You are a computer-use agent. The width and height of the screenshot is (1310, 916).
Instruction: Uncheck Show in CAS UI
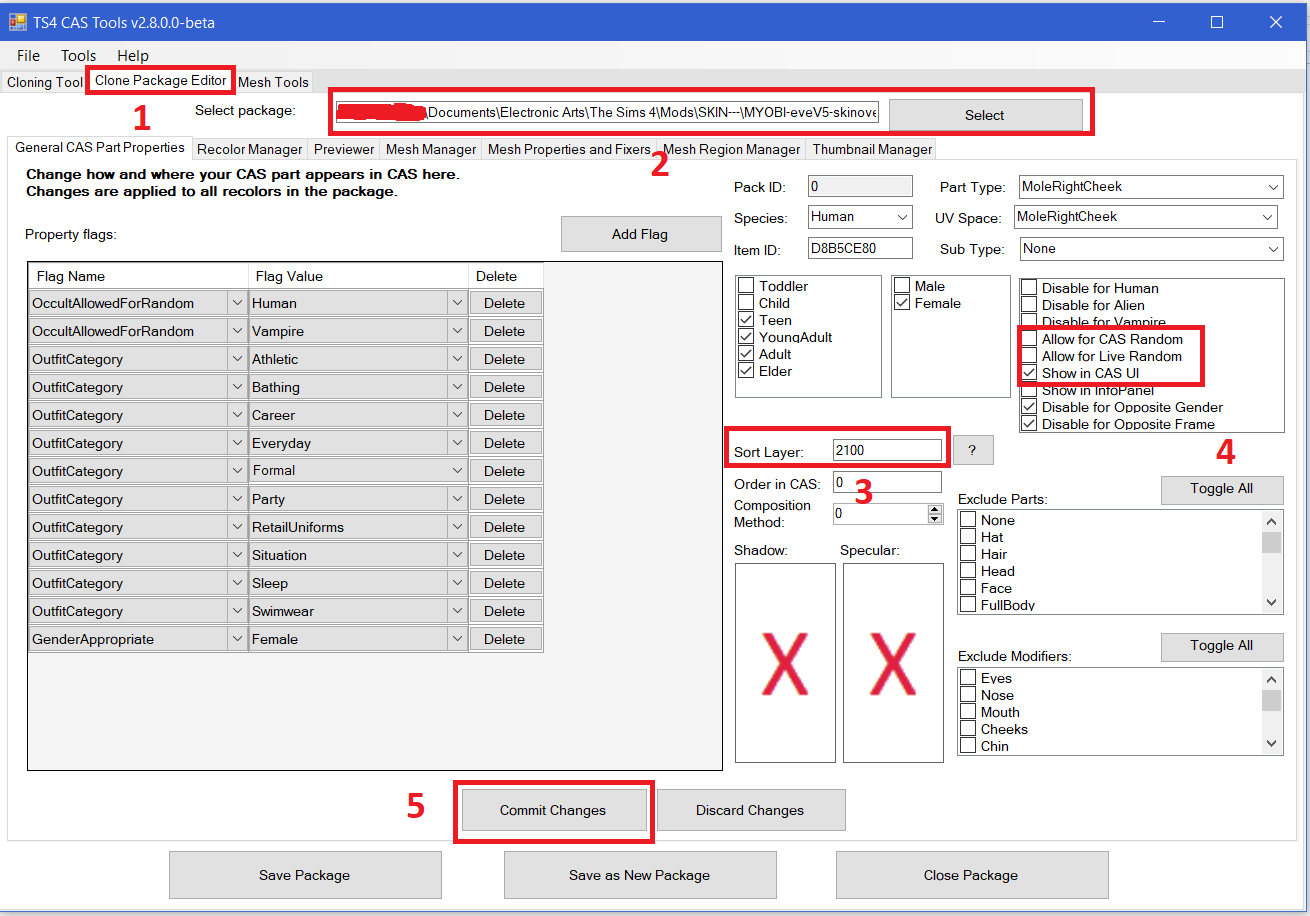1029,373
